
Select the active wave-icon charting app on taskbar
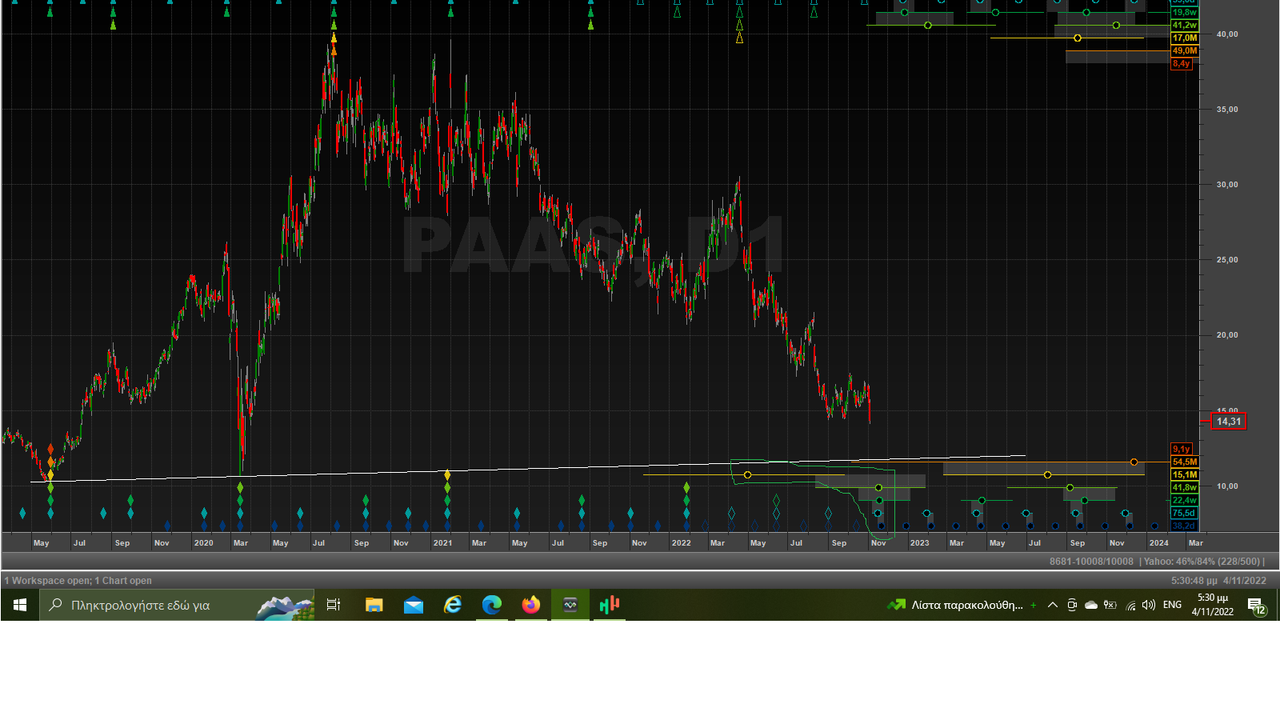[570, 605]
